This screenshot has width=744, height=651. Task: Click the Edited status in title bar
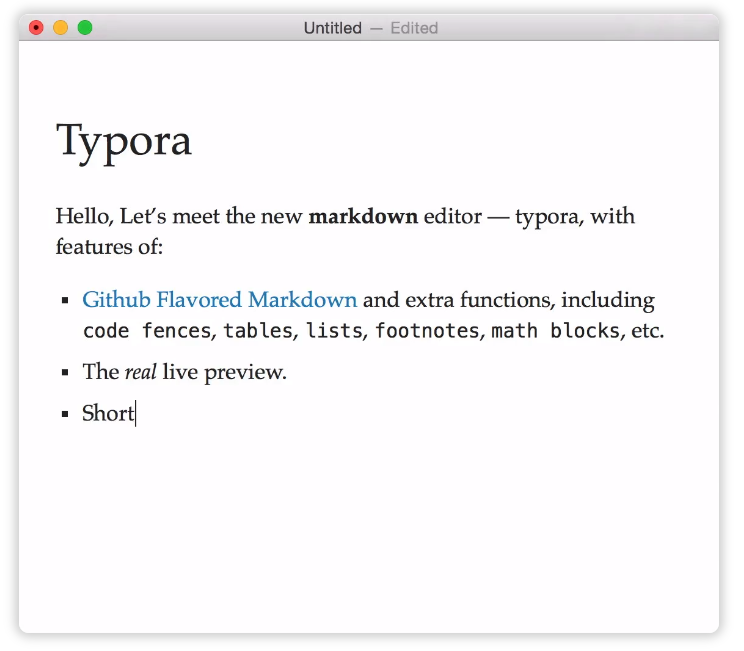pos(414,28)
